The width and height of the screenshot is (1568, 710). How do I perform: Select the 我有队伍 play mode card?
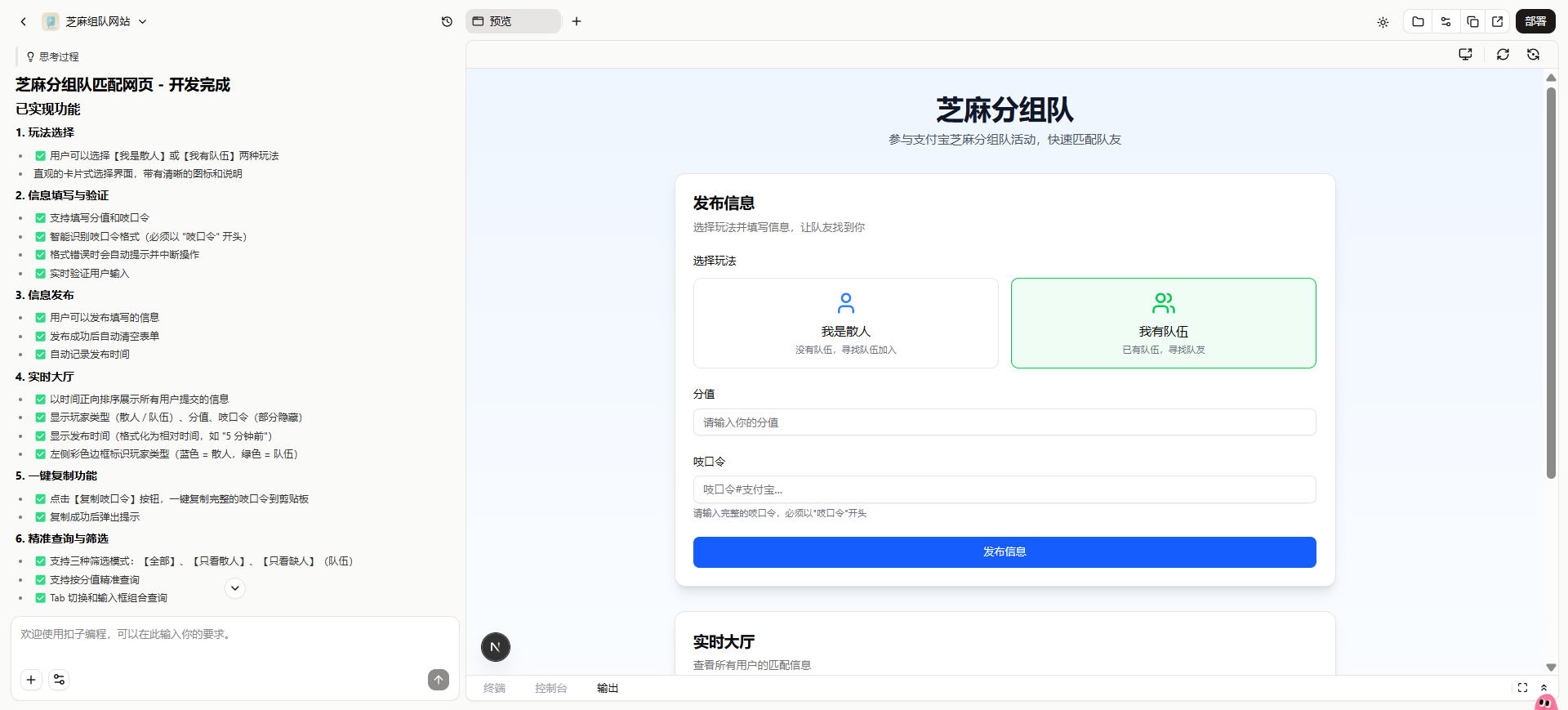[1163, 323]
